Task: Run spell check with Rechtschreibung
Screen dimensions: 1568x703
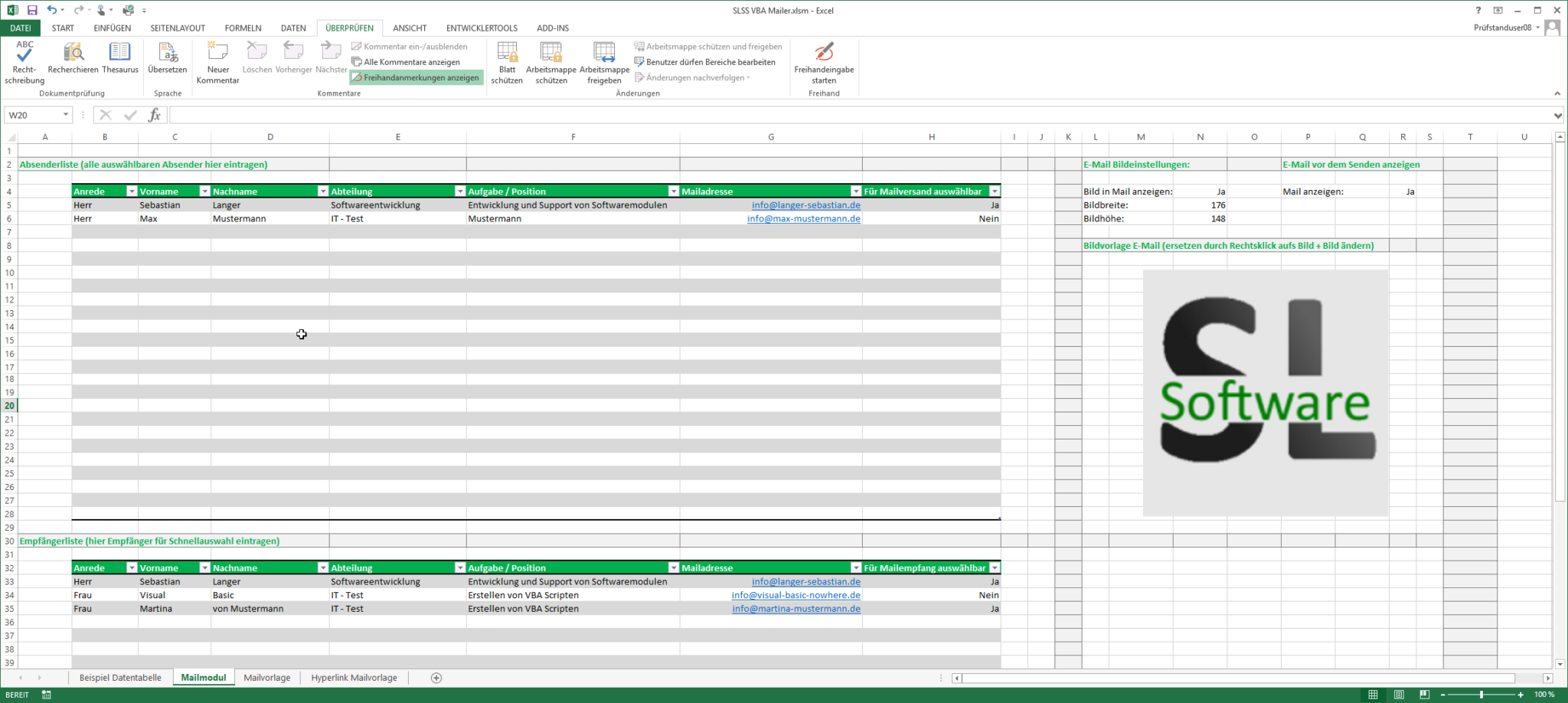Action: point(24,63)
